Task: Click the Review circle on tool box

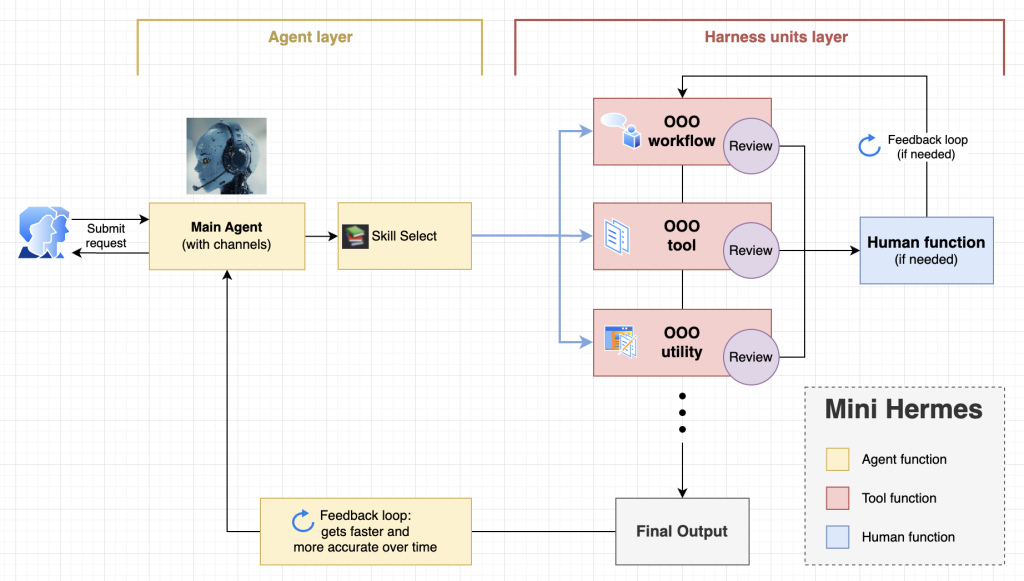Action: 751,251
